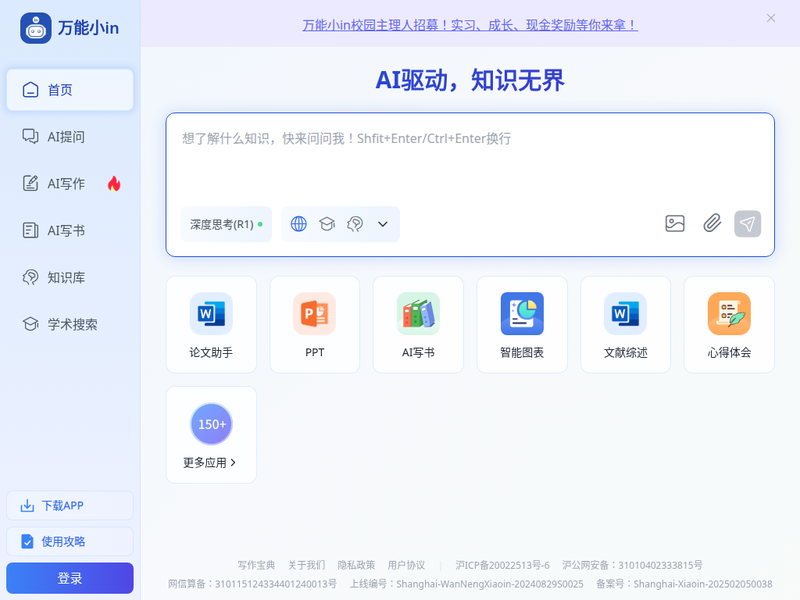Open the 论文助手 app

click(x=211, y=324)
